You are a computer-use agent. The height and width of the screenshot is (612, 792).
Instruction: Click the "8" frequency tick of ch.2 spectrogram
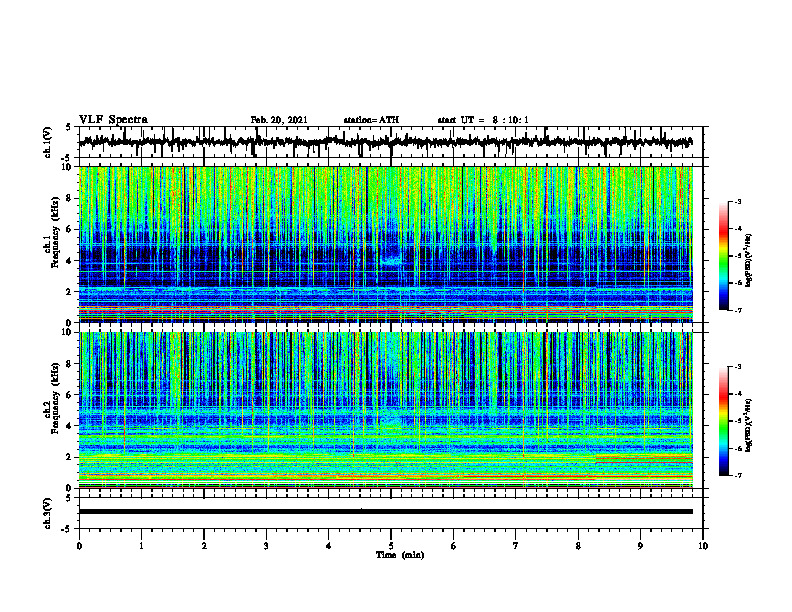click(x=70, y=364)
